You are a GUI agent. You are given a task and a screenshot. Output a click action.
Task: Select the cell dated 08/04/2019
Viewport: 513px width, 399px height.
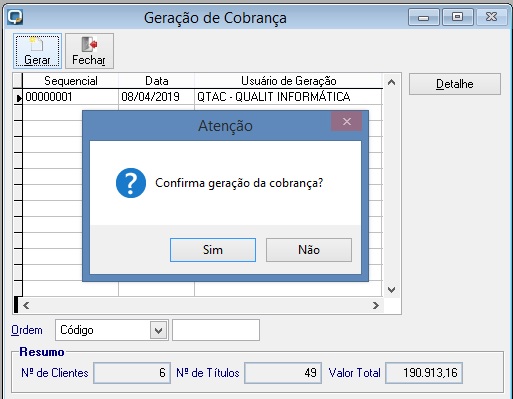[x=156, y=97]
